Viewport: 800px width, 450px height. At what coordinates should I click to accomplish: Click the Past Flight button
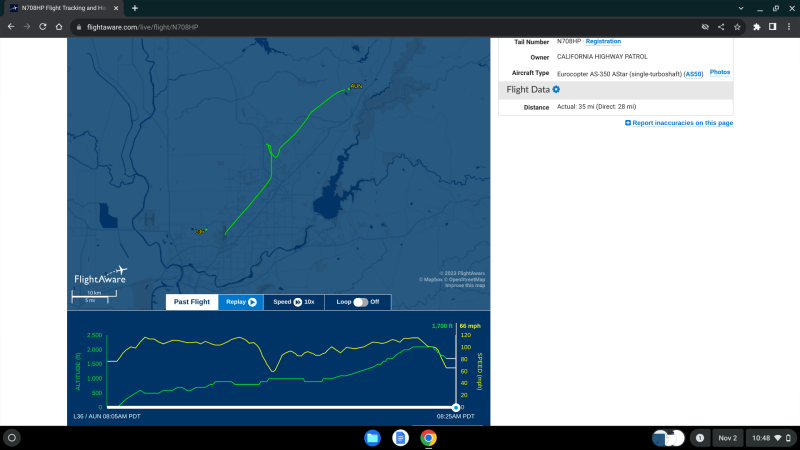[192, 302]
